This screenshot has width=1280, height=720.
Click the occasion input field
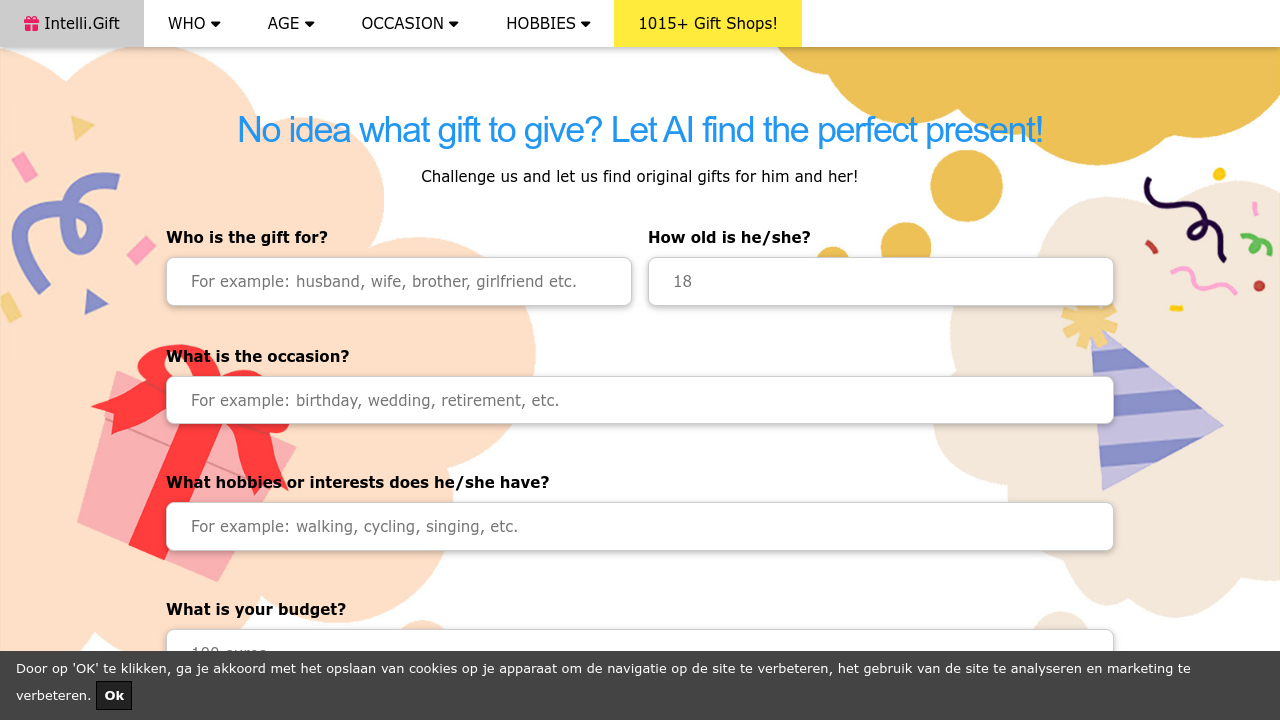[640, 400]
